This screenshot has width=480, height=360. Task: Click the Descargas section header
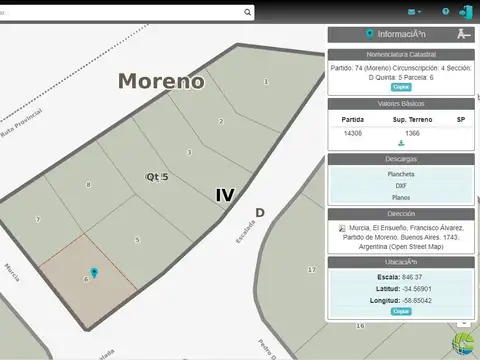click(401, 159)
